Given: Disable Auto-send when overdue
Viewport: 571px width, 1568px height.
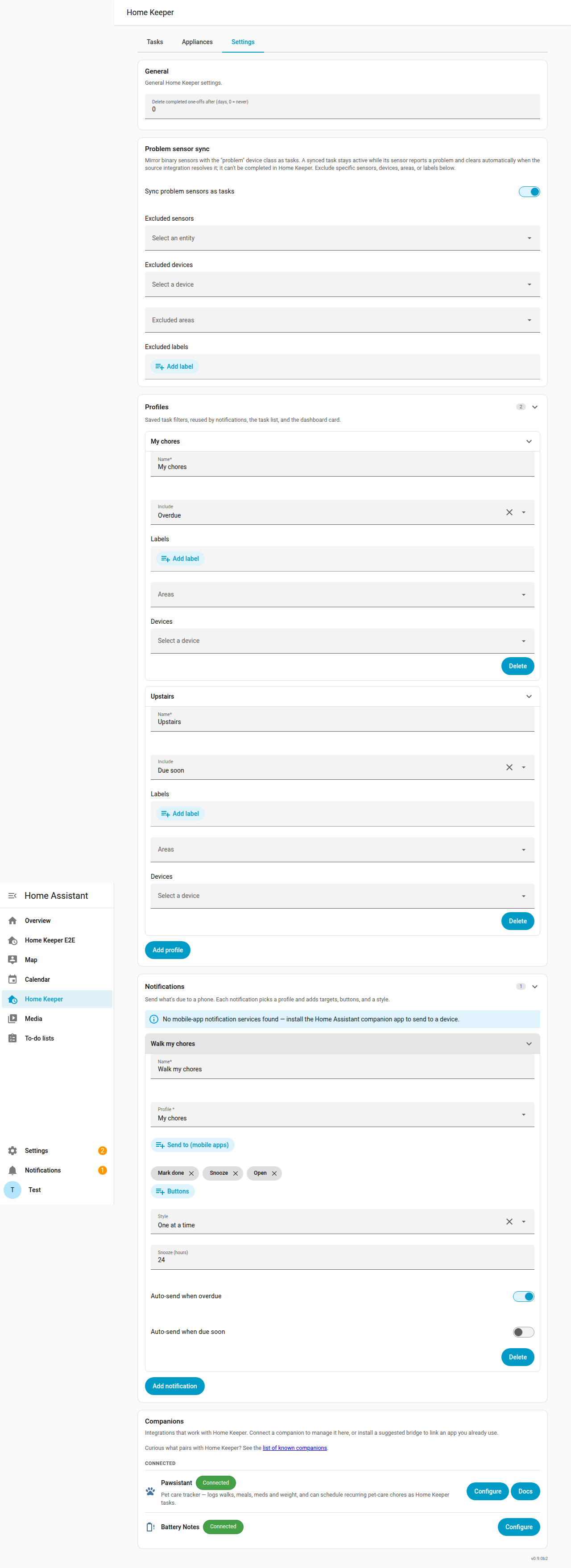Looking at the screenshot, I should point(523,1296).
